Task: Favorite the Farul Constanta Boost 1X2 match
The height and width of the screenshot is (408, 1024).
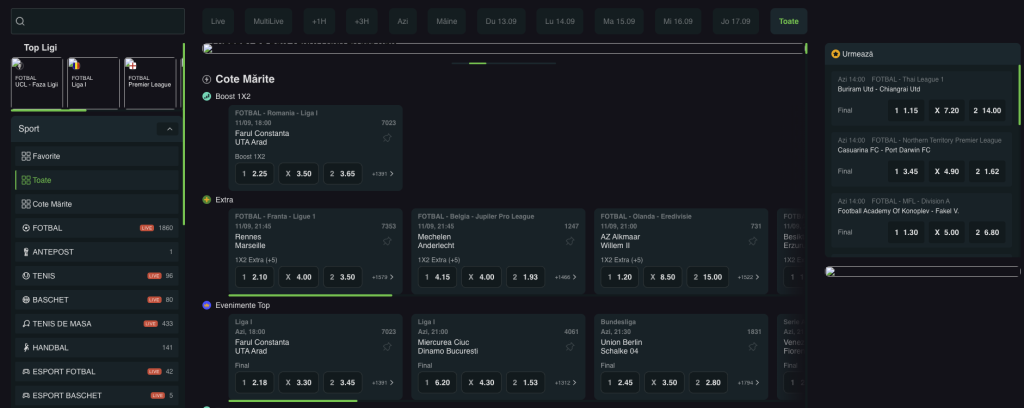Action: [387, 138]
